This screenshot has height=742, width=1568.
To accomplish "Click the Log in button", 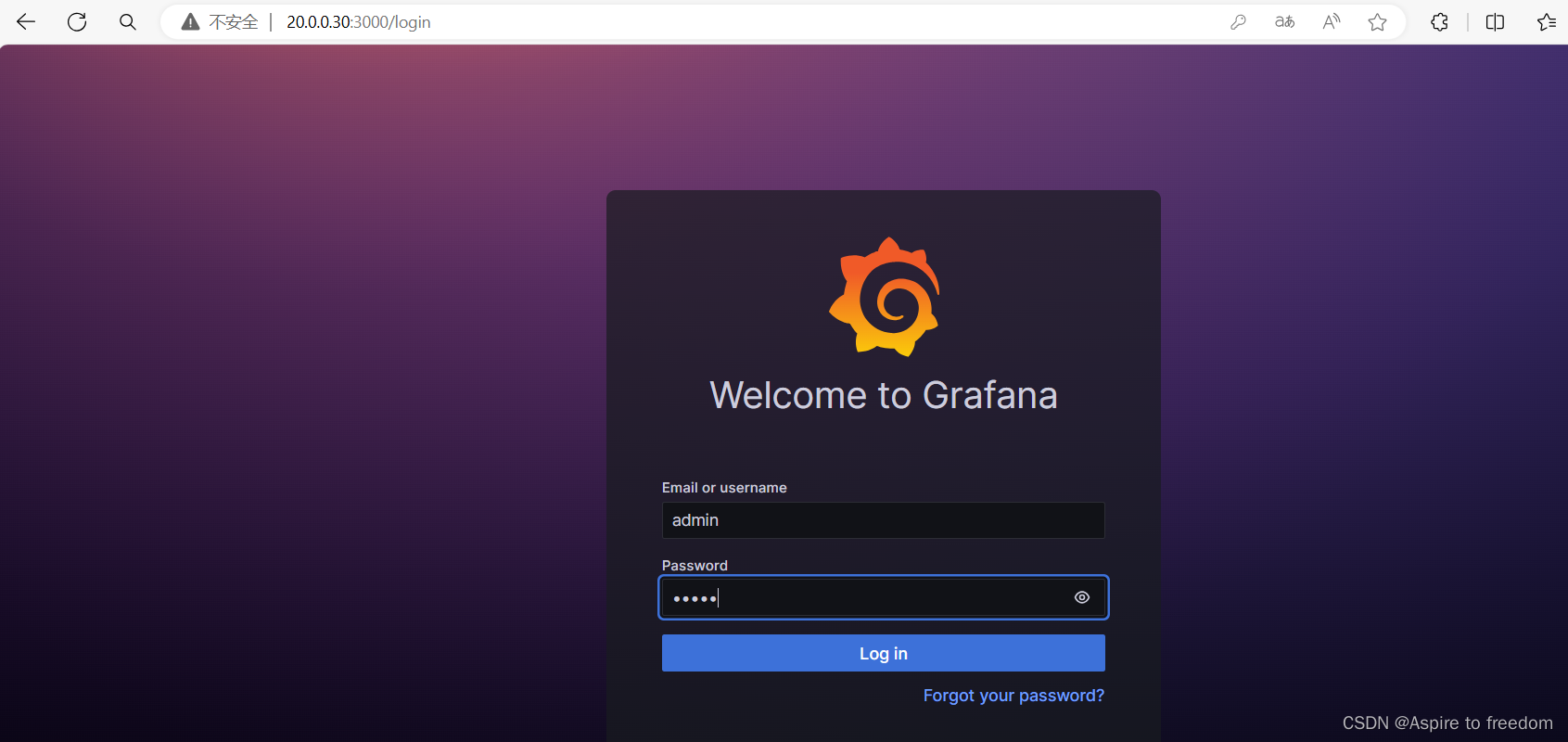I will click(884, 653).
